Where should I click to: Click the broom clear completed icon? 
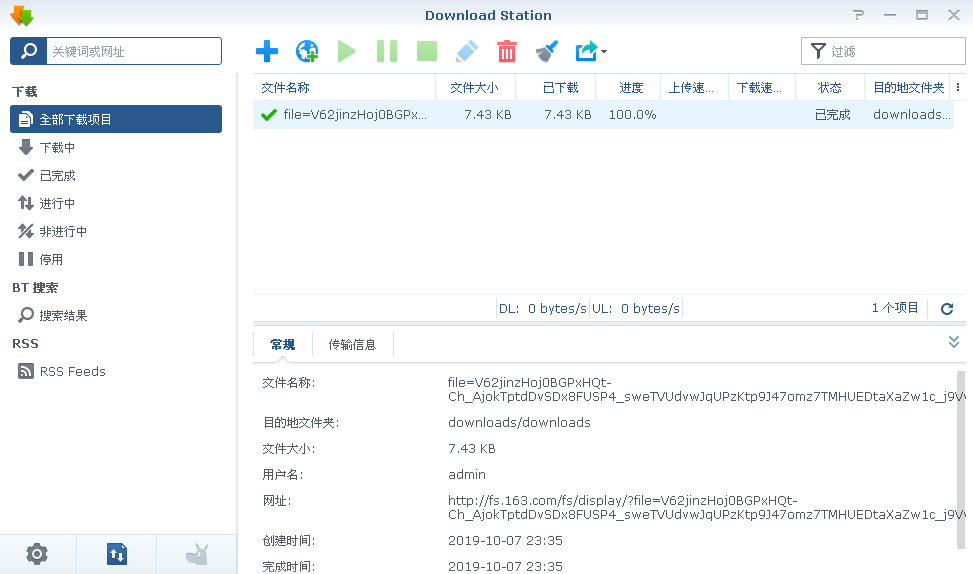click(547, 51)
